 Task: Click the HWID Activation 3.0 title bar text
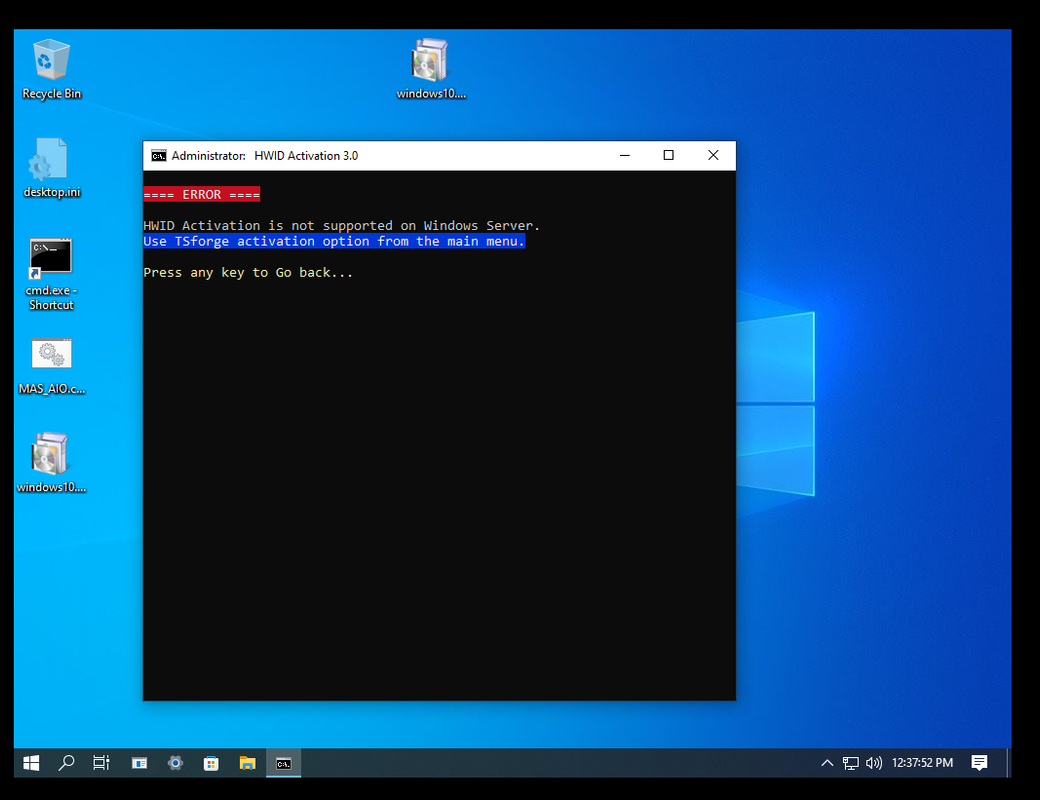click(x=306, y=156)
